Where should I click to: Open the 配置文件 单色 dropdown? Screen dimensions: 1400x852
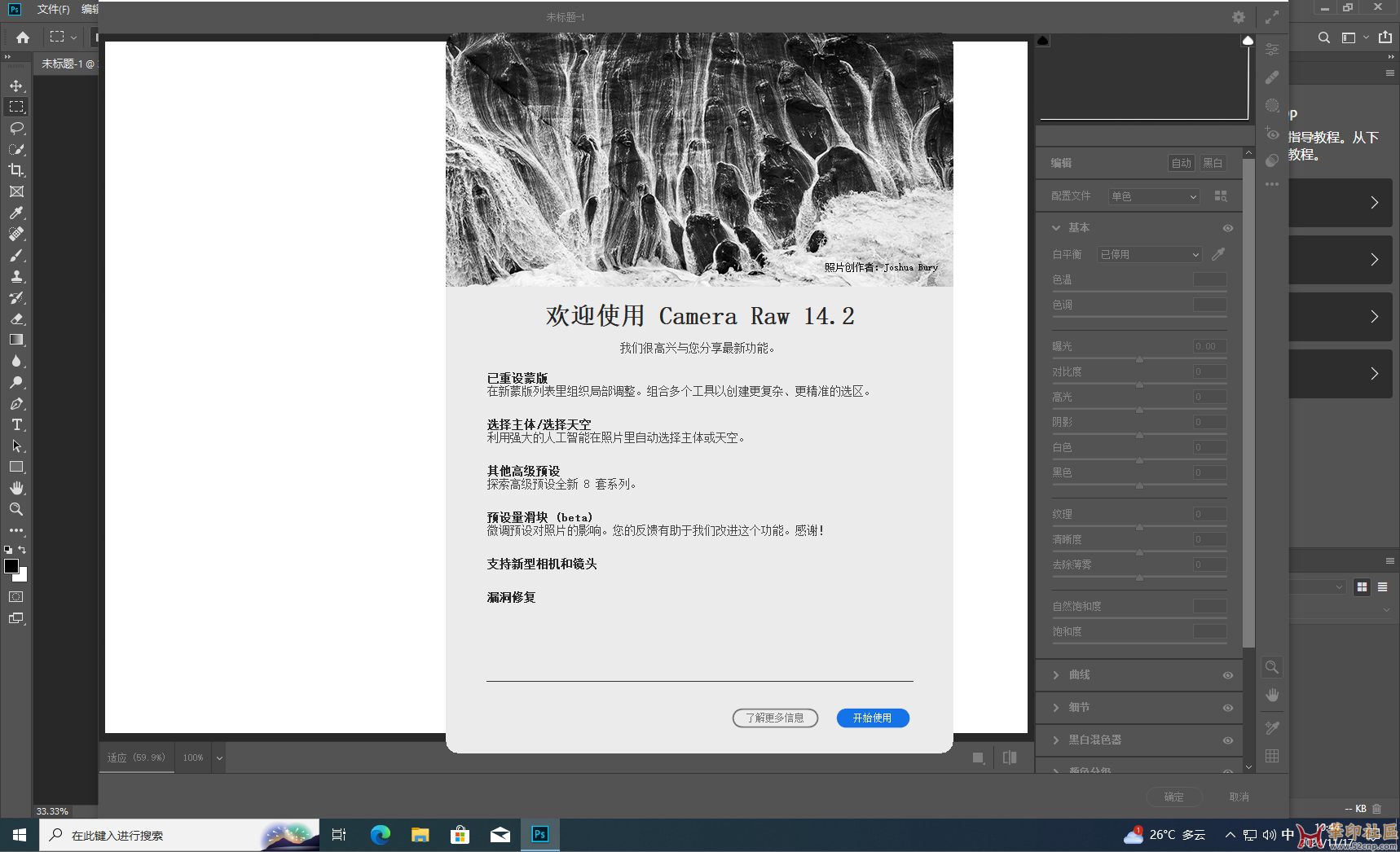point(1154,196)
